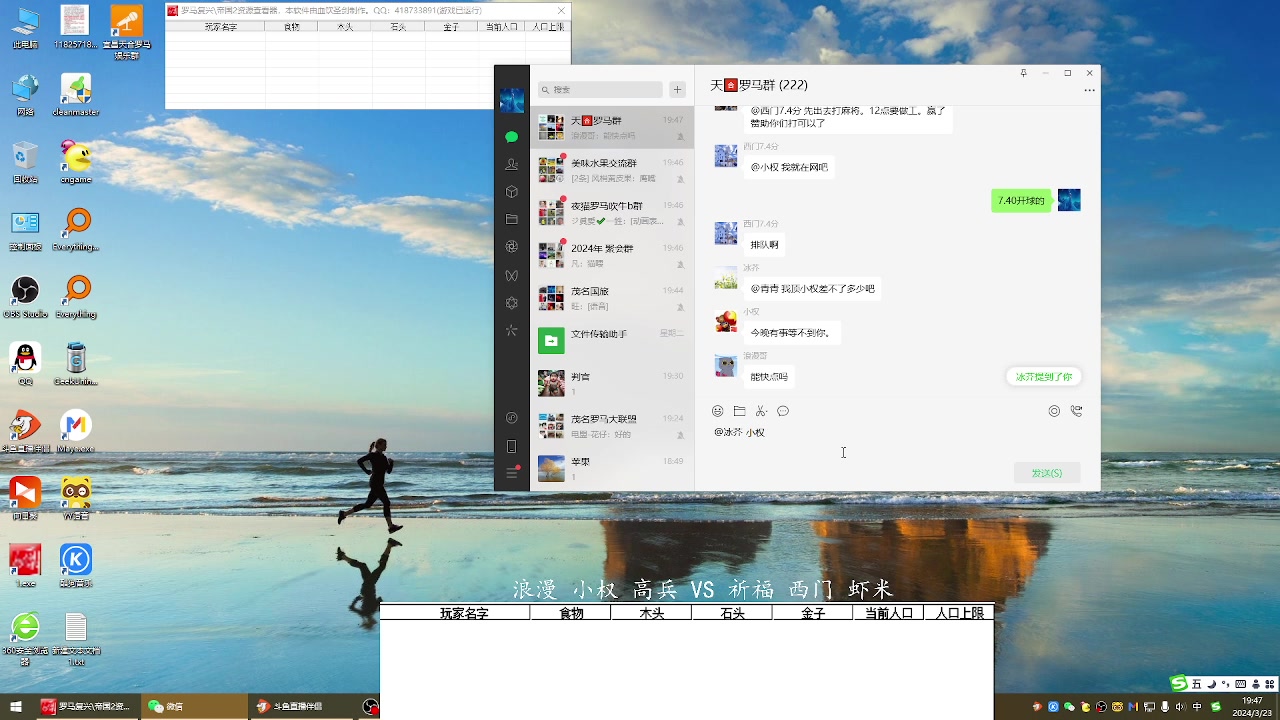Open the 此电脑 desktop icon
This screenshot has width=1280, height=720.
[x=25, y=28]
